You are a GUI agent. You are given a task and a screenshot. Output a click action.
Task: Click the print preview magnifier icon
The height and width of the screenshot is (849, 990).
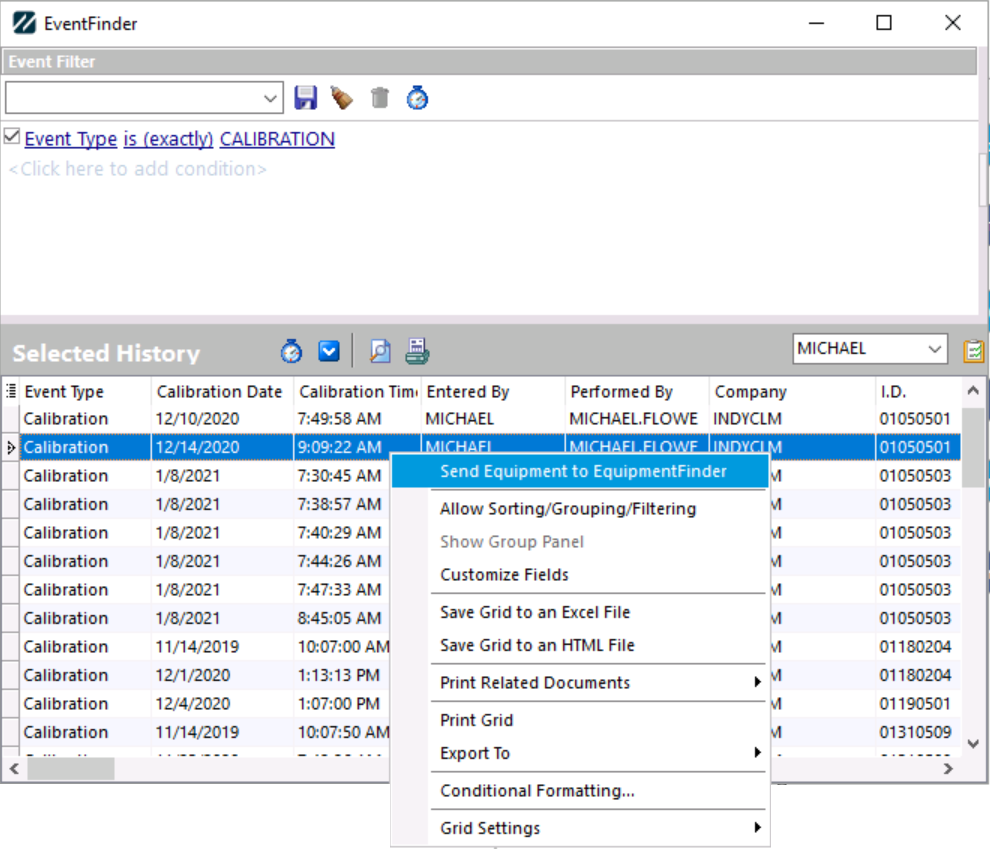pos(380,351)
